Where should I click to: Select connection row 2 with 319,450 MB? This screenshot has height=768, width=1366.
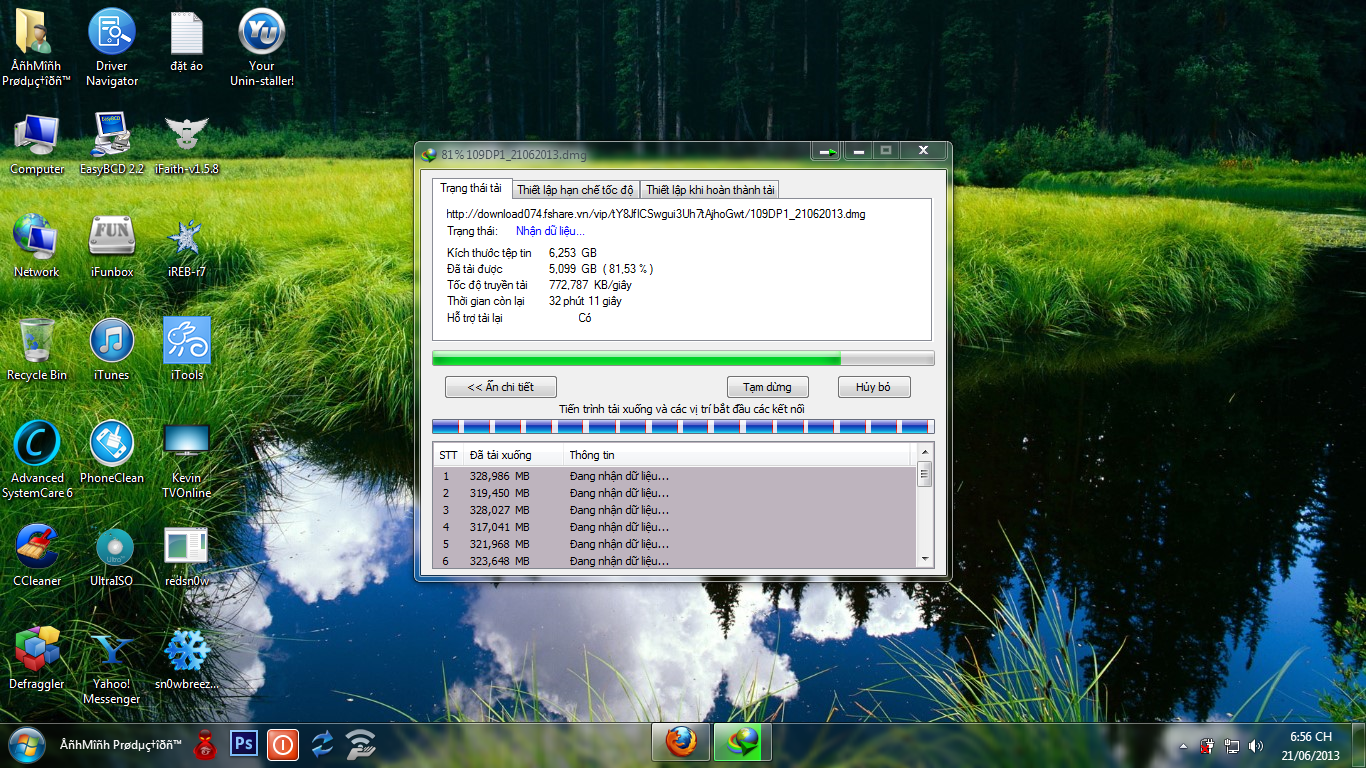[x=675, y=493]
